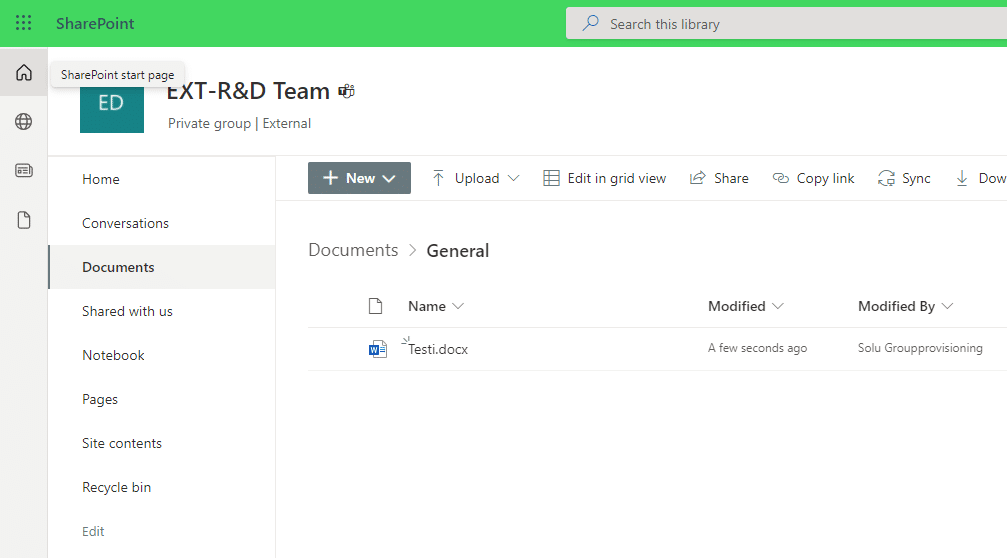This screenshot has width=1007, height=558.
Task: Click the Copy link chain icon
Action: (780, 178)
